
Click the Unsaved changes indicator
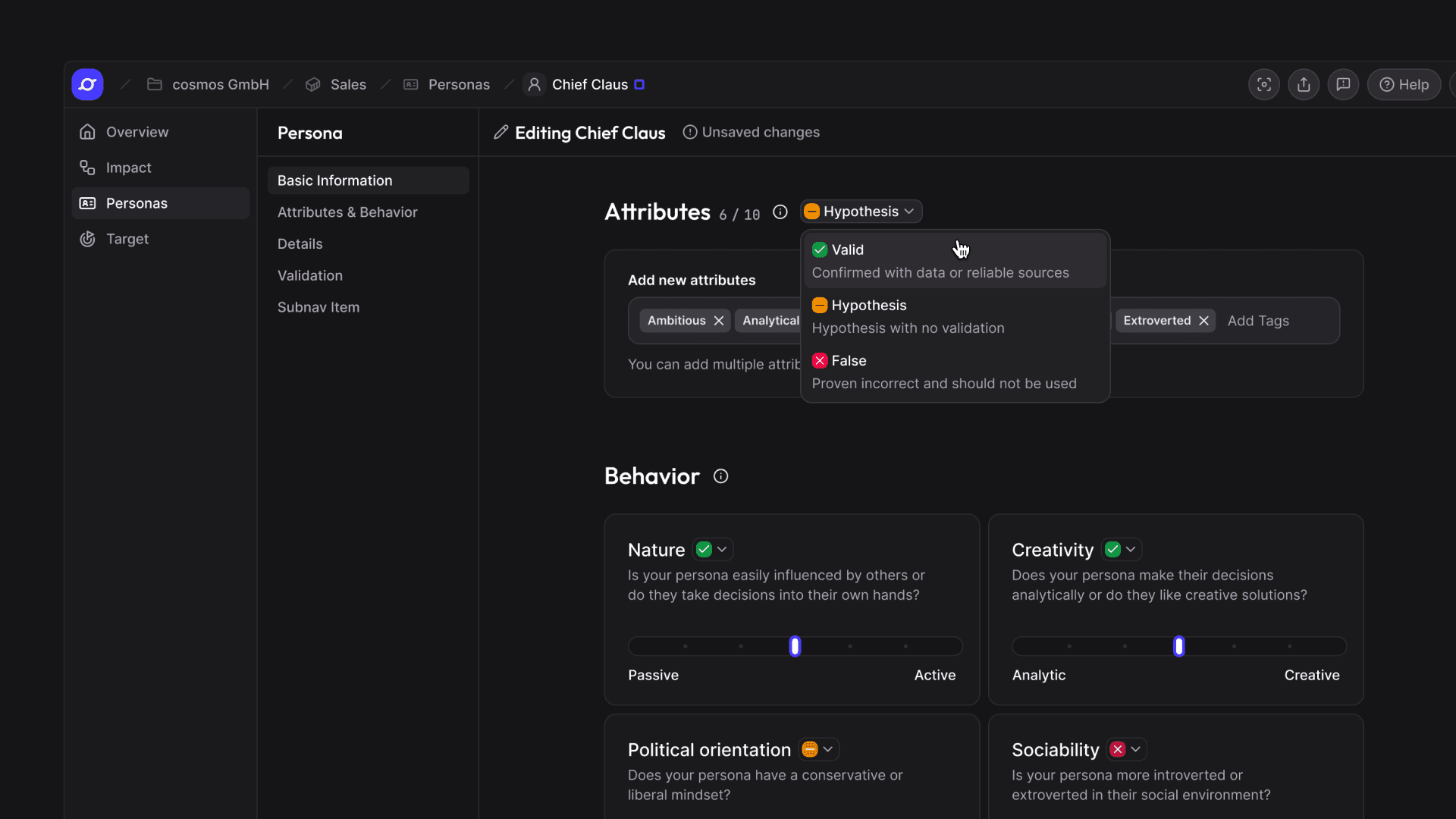pyautogui.click(x=751, y=132)
